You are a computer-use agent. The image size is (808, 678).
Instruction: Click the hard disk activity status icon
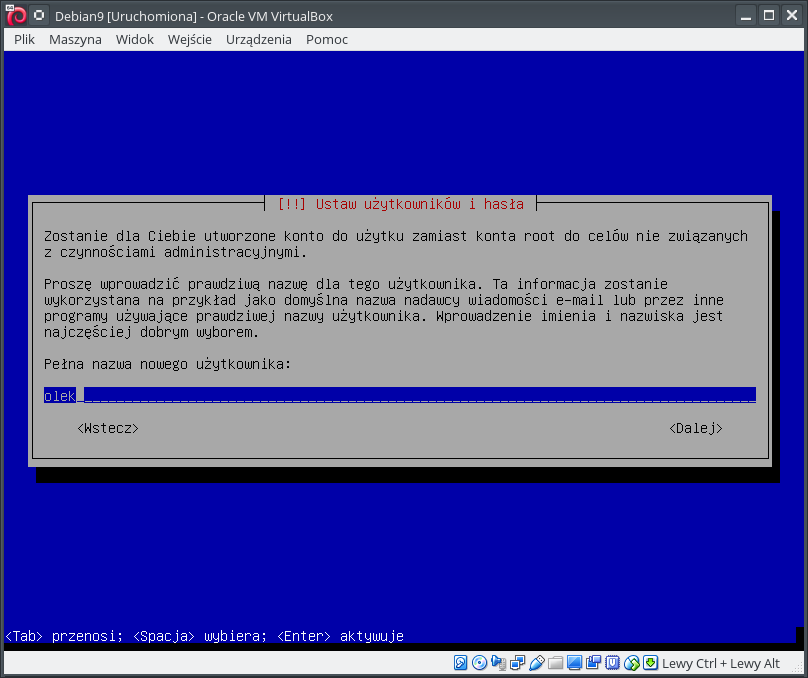click(x=461, y=663)
